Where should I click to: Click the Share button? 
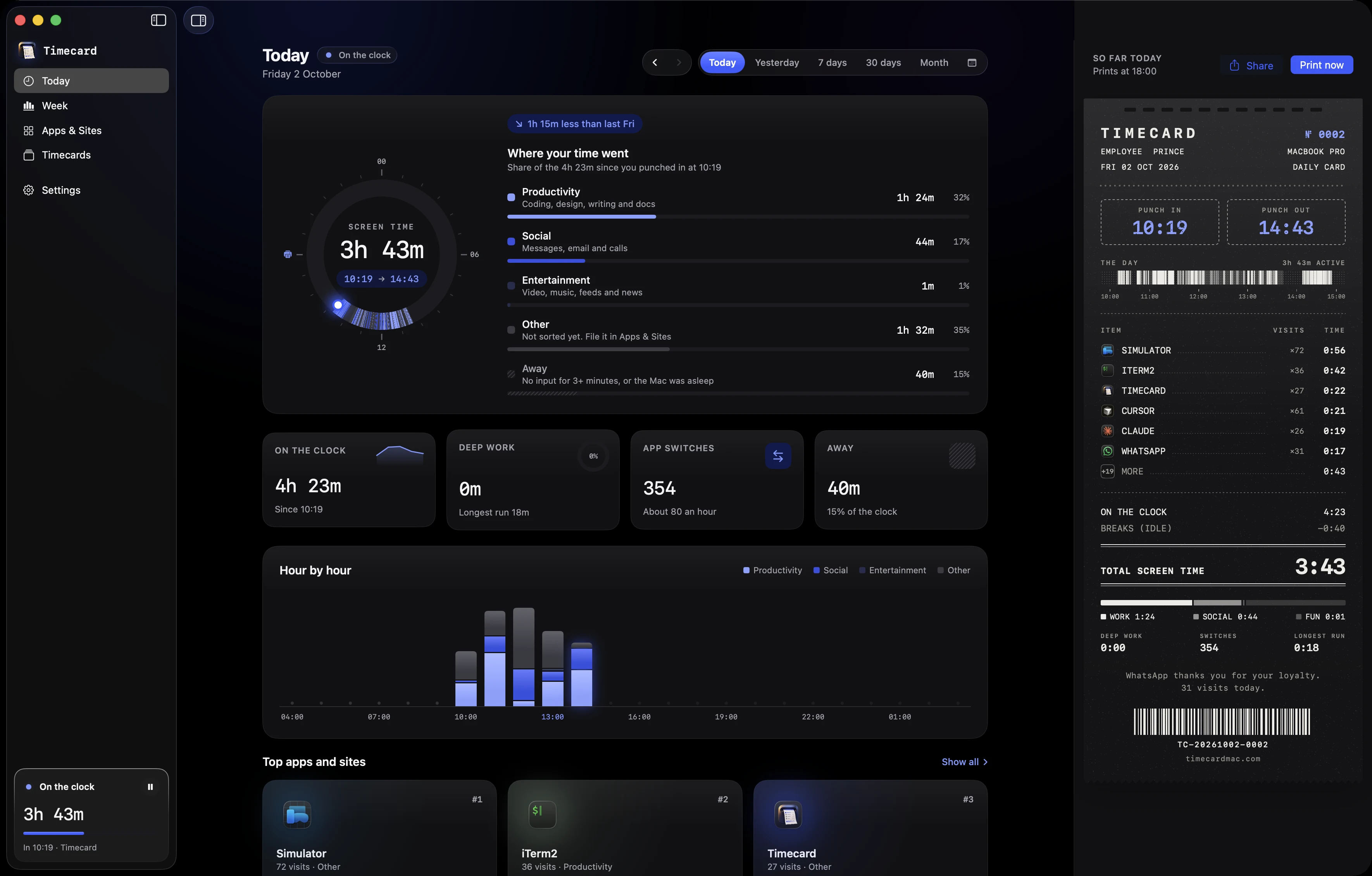click(x=1251, y=66)
